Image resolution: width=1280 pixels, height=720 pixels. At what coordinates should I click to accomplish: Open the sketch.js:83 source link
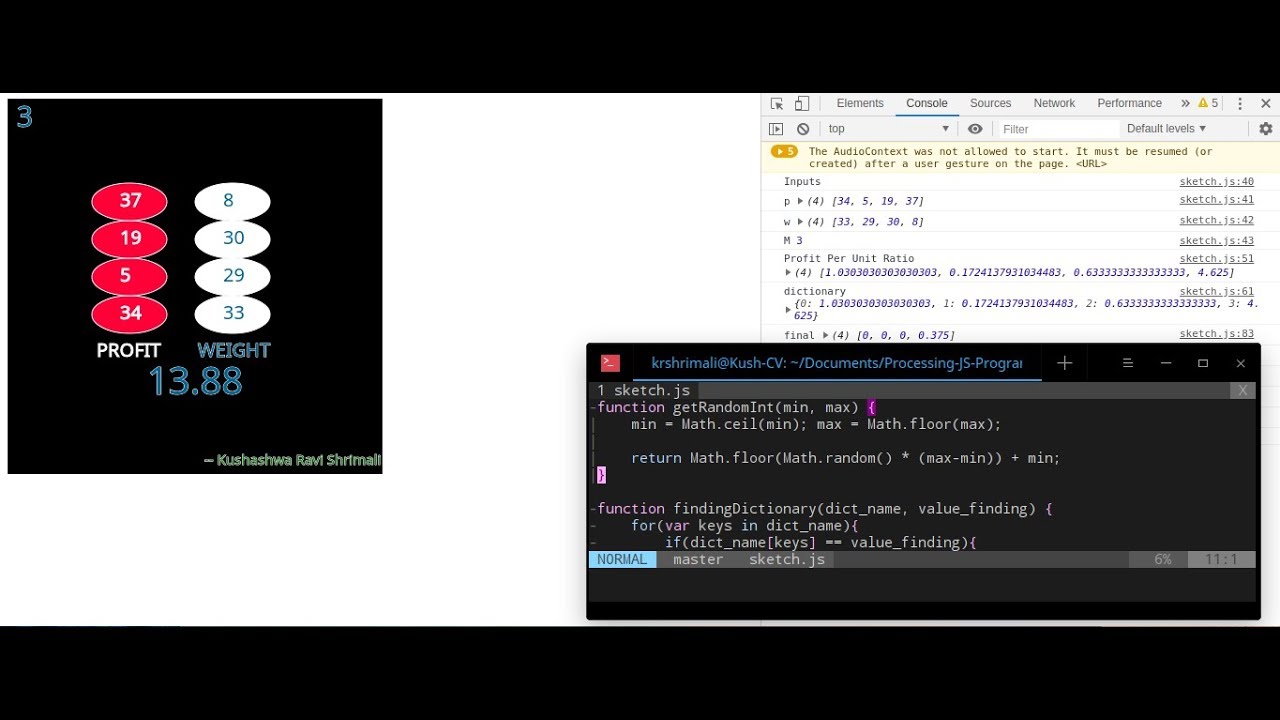tap(1216, 334)
